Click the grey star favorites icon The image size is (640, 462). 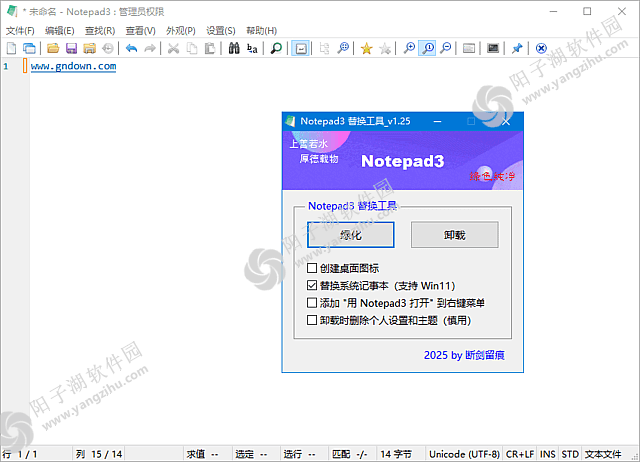384,49
